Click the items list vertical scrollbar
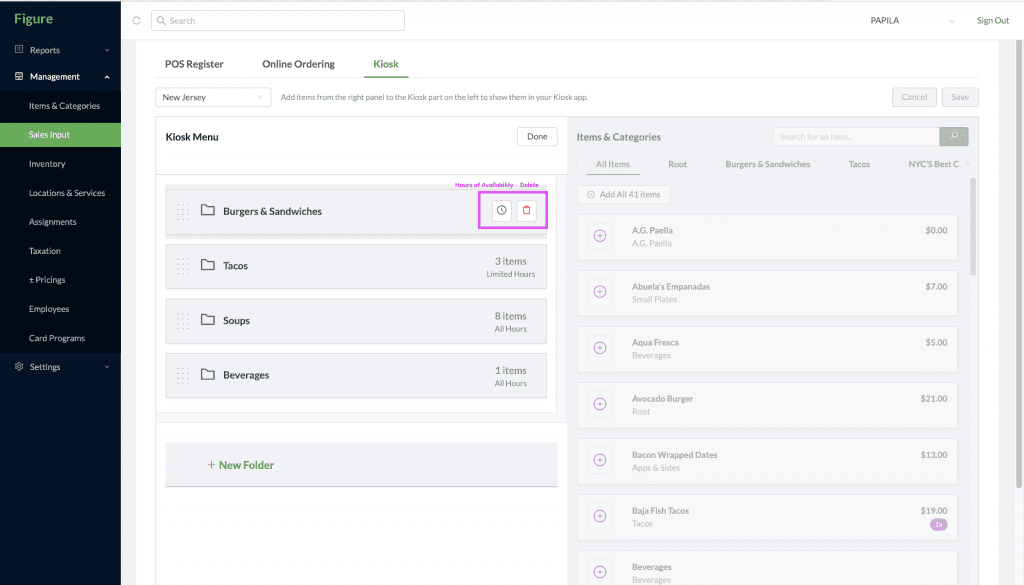This screenshot has width=1024, height=585. [972, 227]
